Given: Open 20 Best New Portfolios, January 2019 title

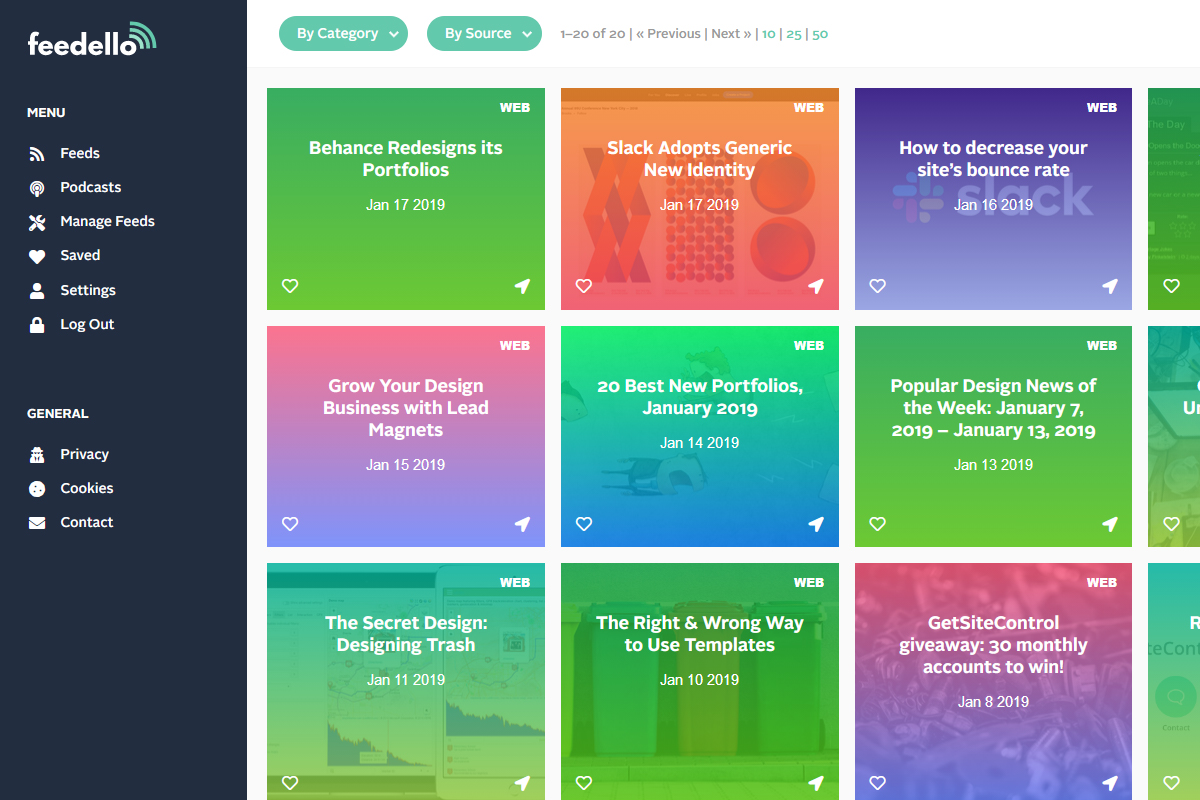Looking at the screenshot, I should coord(700,397).
